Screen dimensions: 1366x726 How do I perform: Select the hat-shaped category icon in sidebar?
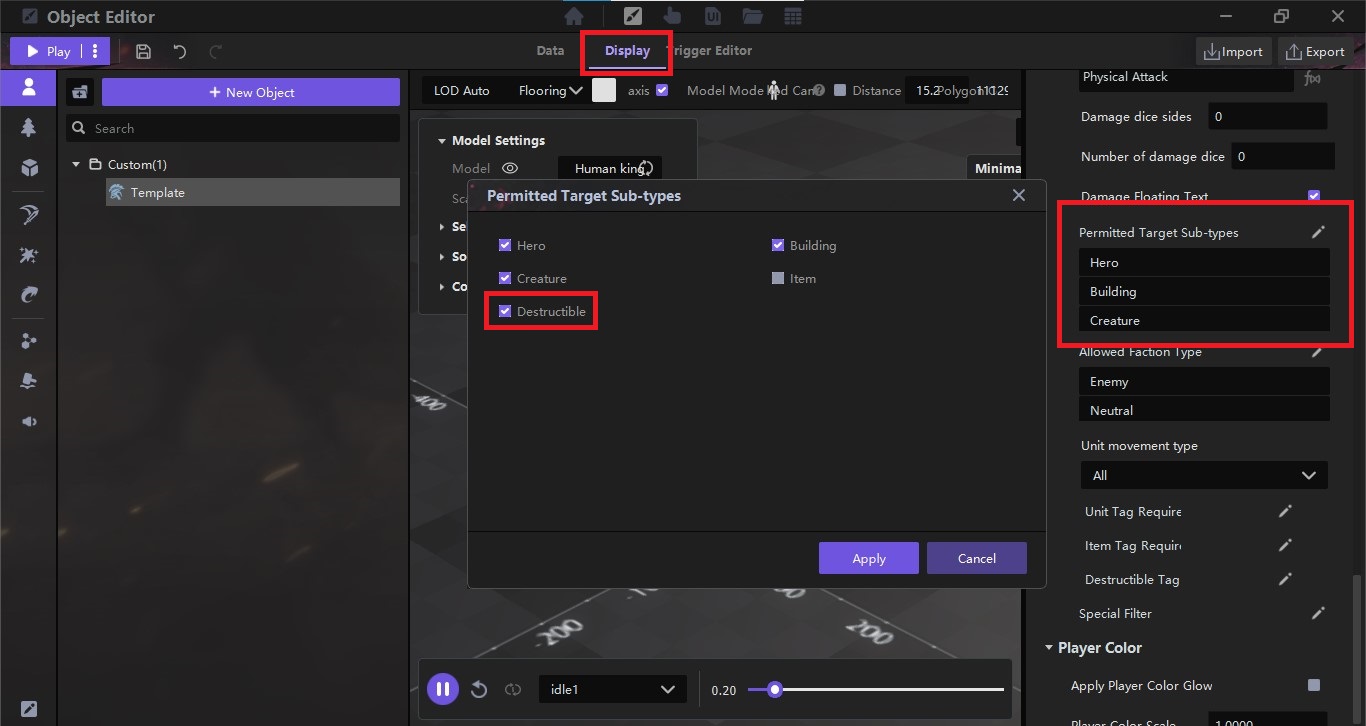(28, 381)
